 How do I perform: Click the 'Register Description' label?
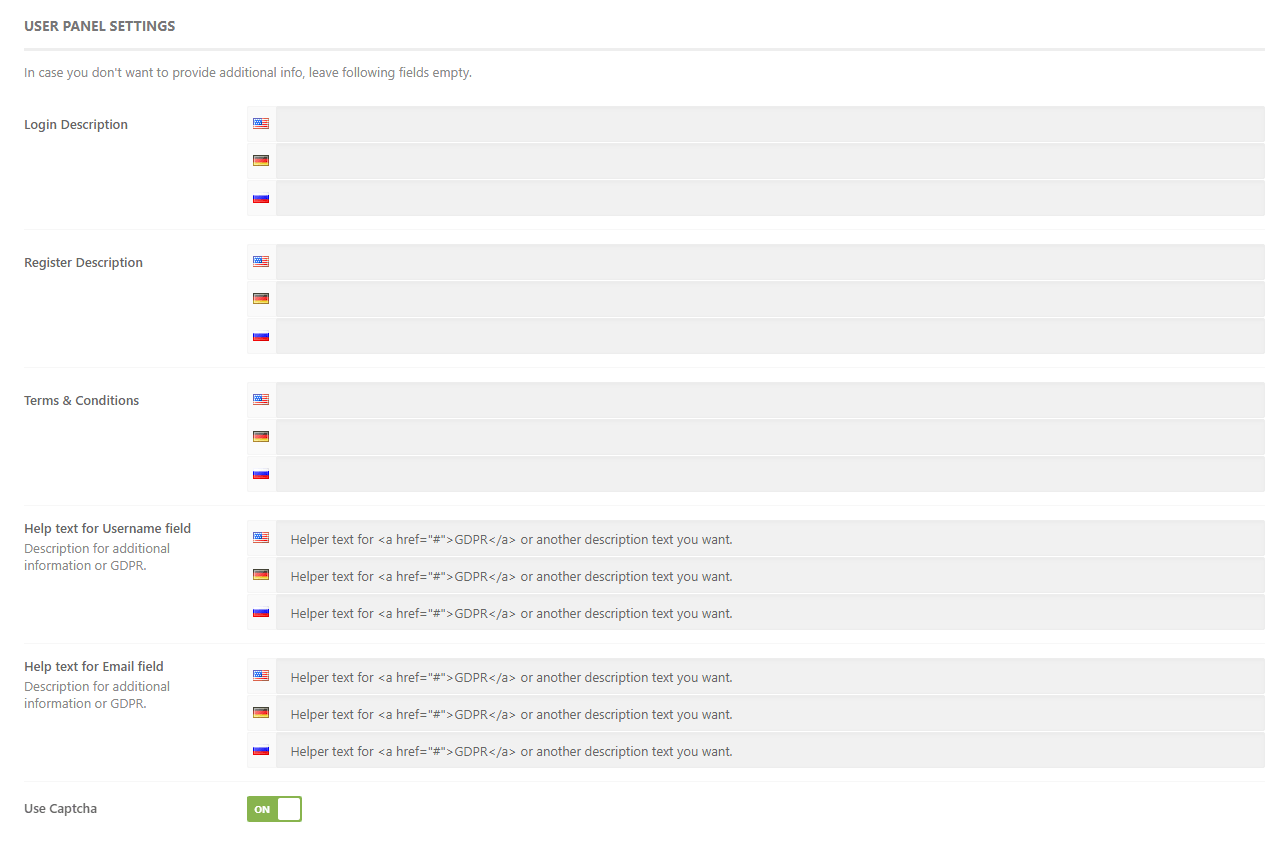click(x=83, y=263)
